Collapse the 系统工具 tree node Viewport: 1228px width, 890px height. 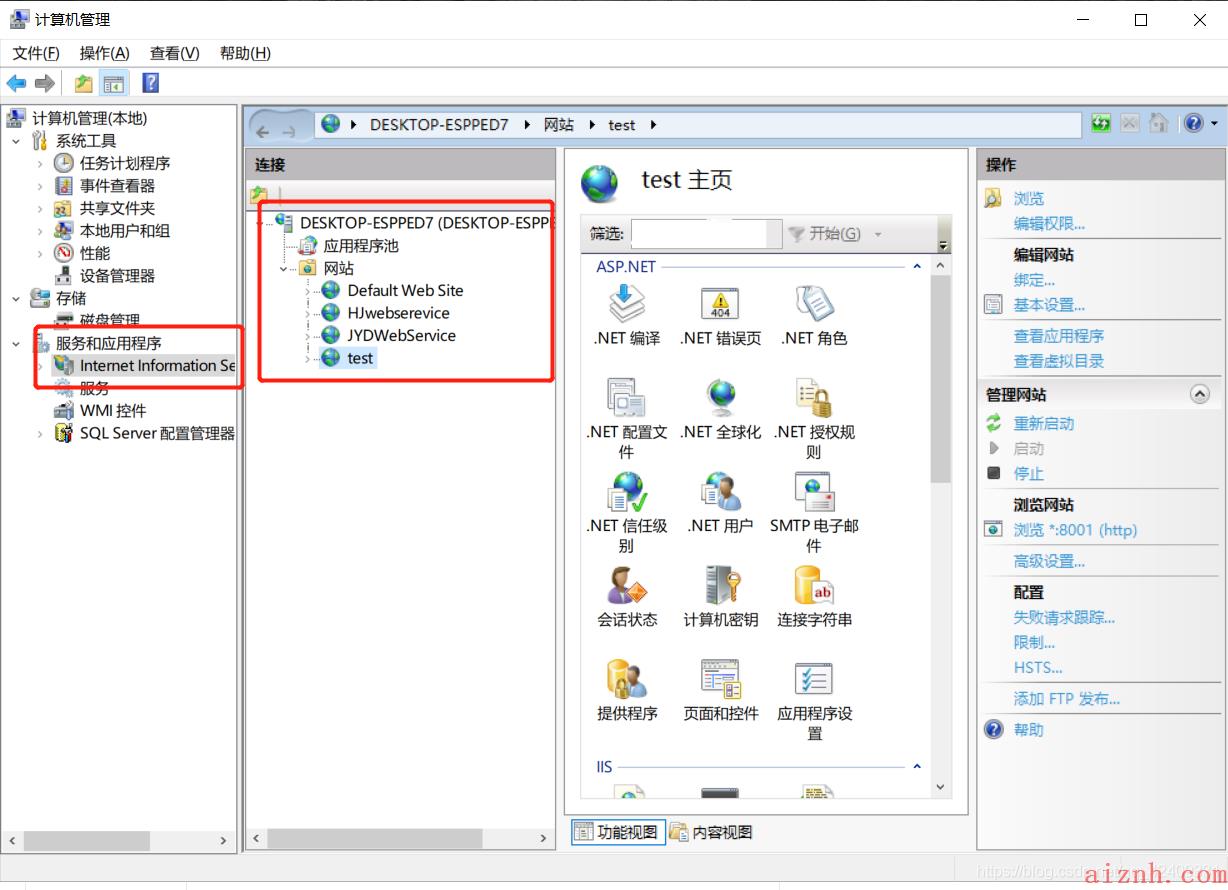[16, 141]
